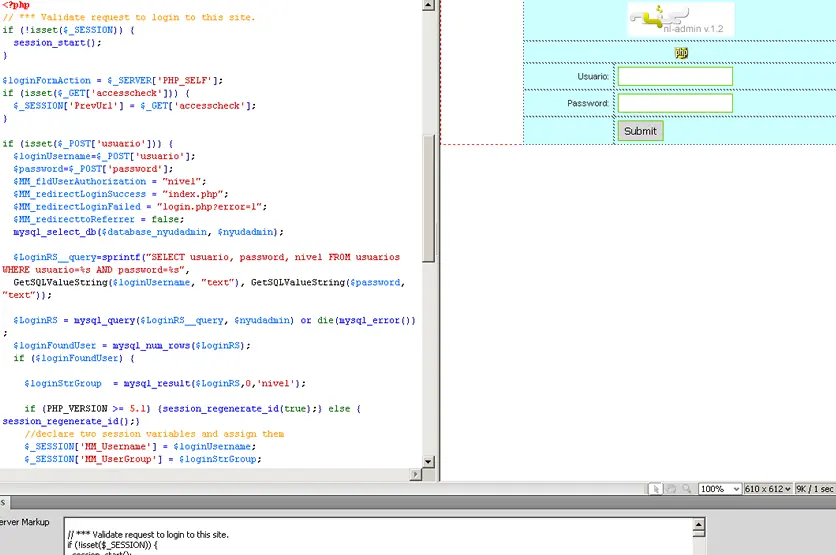Select the Hand tool in status bar
This screenshot has height=555, width=836.
pyautogui.click(x=672, y=489)
